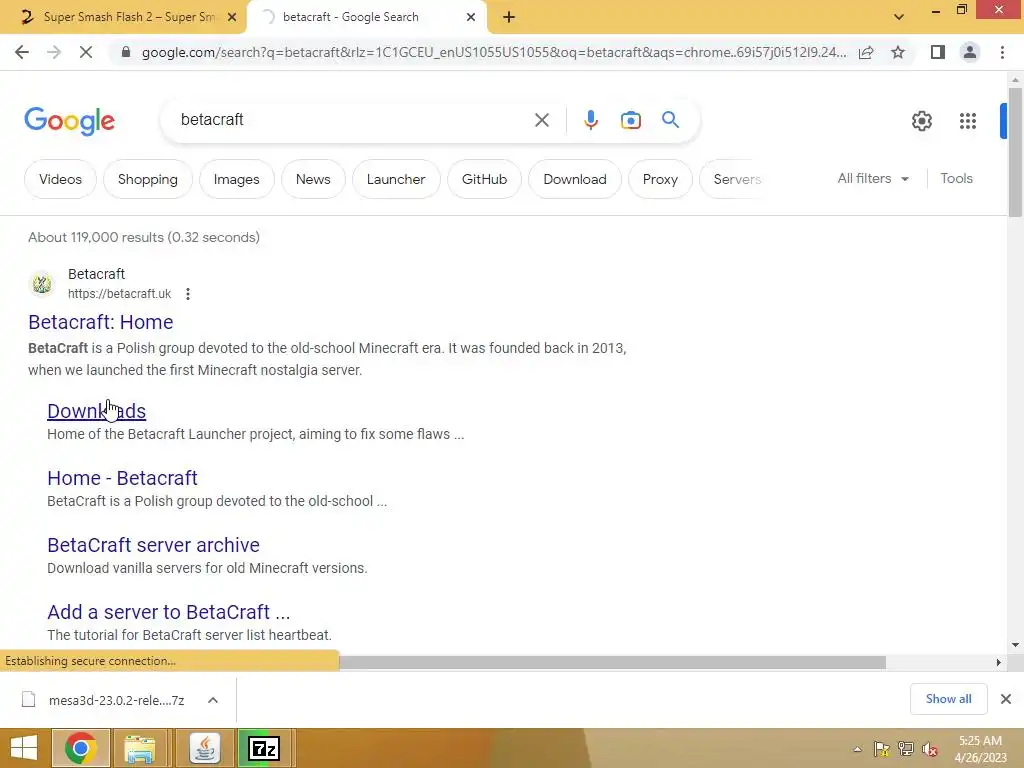Open the Home - Betacraft sitelink
1024x768 pixels.
point(122,478)
